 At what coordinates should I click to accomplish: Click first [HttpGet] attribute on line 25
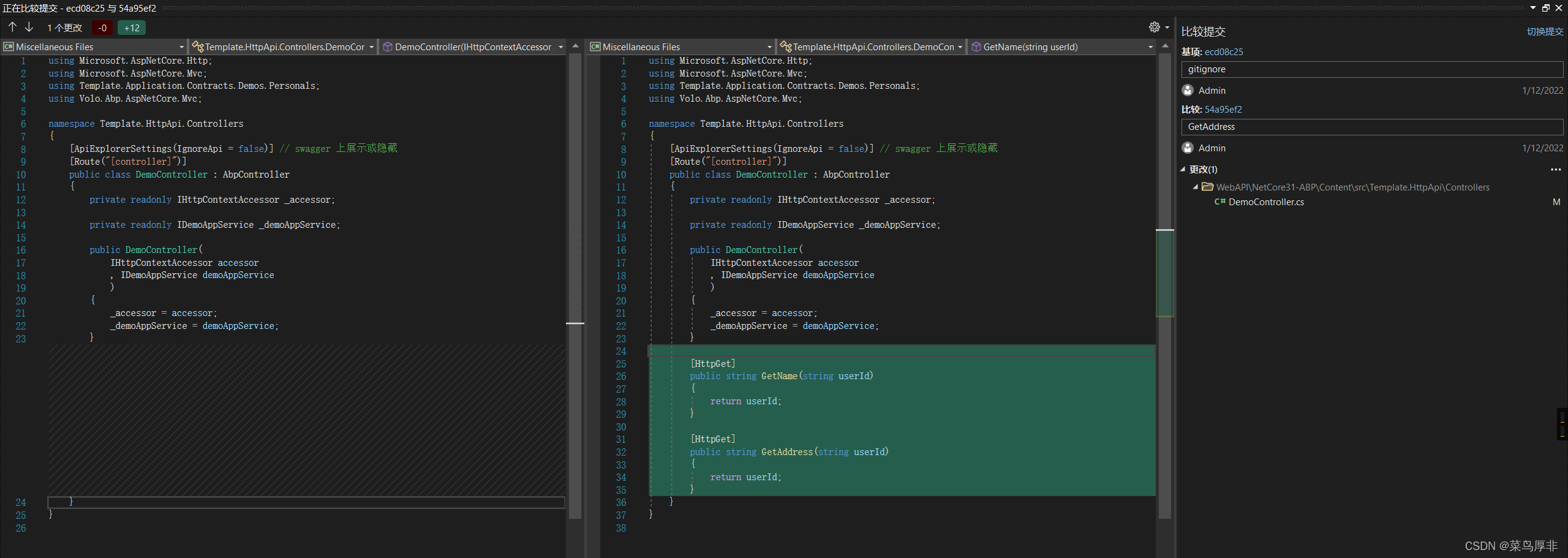click(713, 364)
